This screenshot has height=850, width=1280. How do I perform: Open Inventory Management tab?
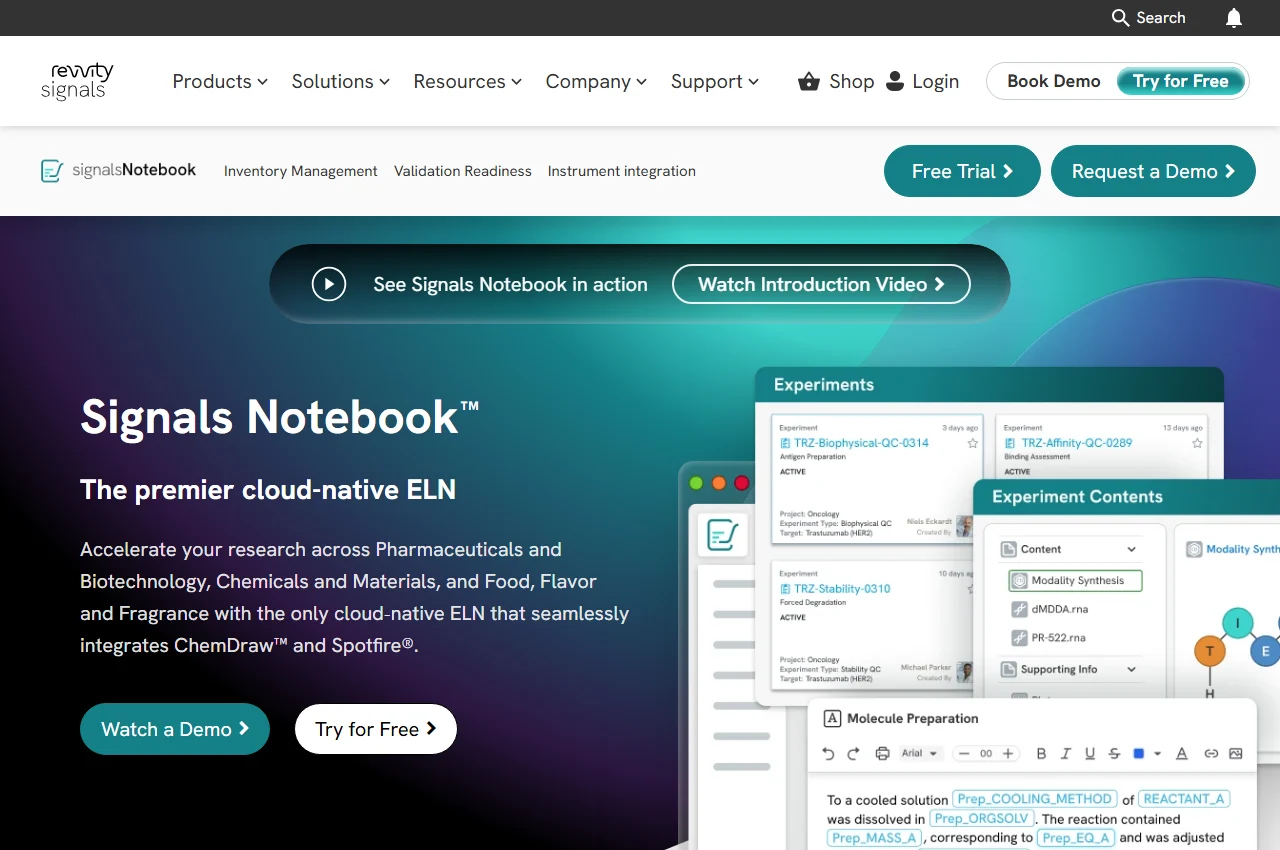(x=301, y=171)
